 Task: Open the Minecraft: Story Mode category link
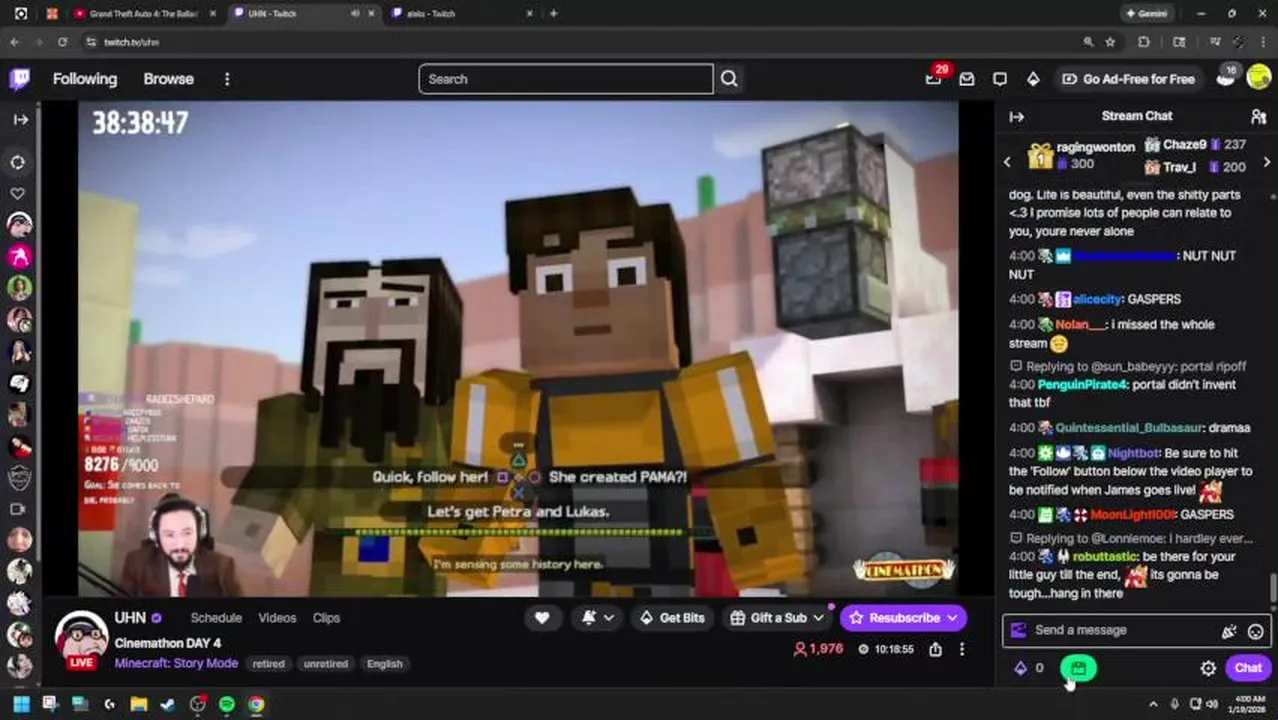pos(176,663)
